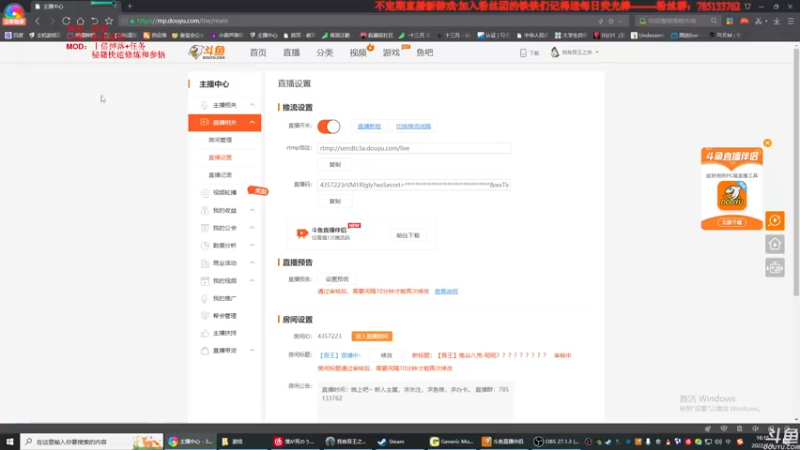Click the 商业活动 sidebar icon
This screenshot has width=800, height=450.
pyautogui.click(x=204, y=263)
